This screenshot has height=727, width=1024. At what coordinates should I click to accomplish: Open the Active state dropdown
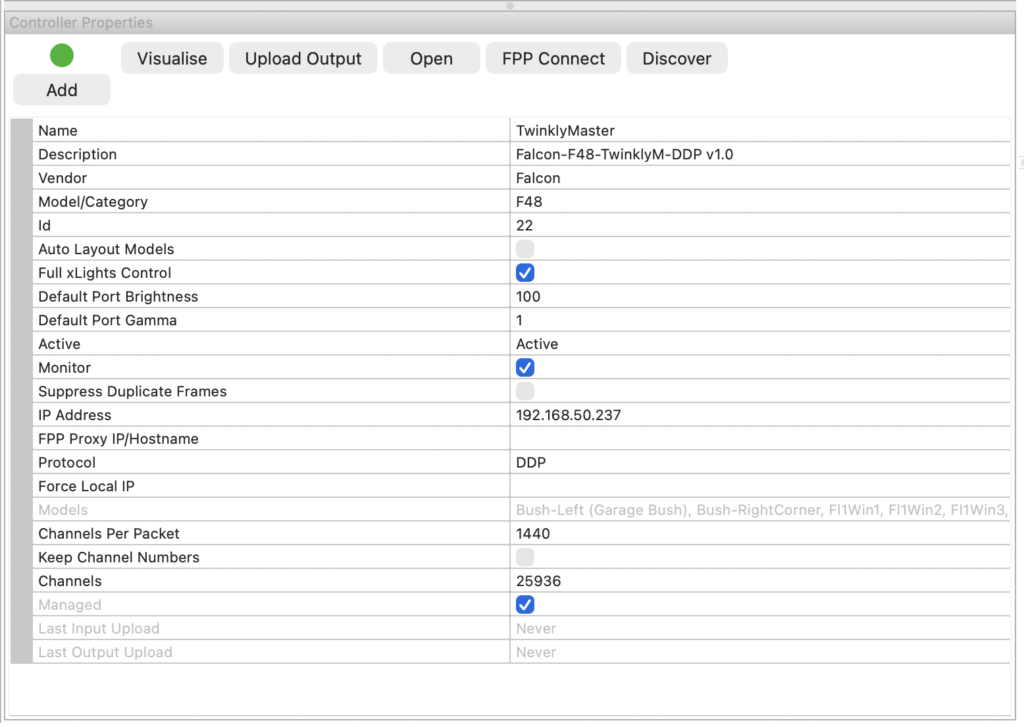(760, 344)
